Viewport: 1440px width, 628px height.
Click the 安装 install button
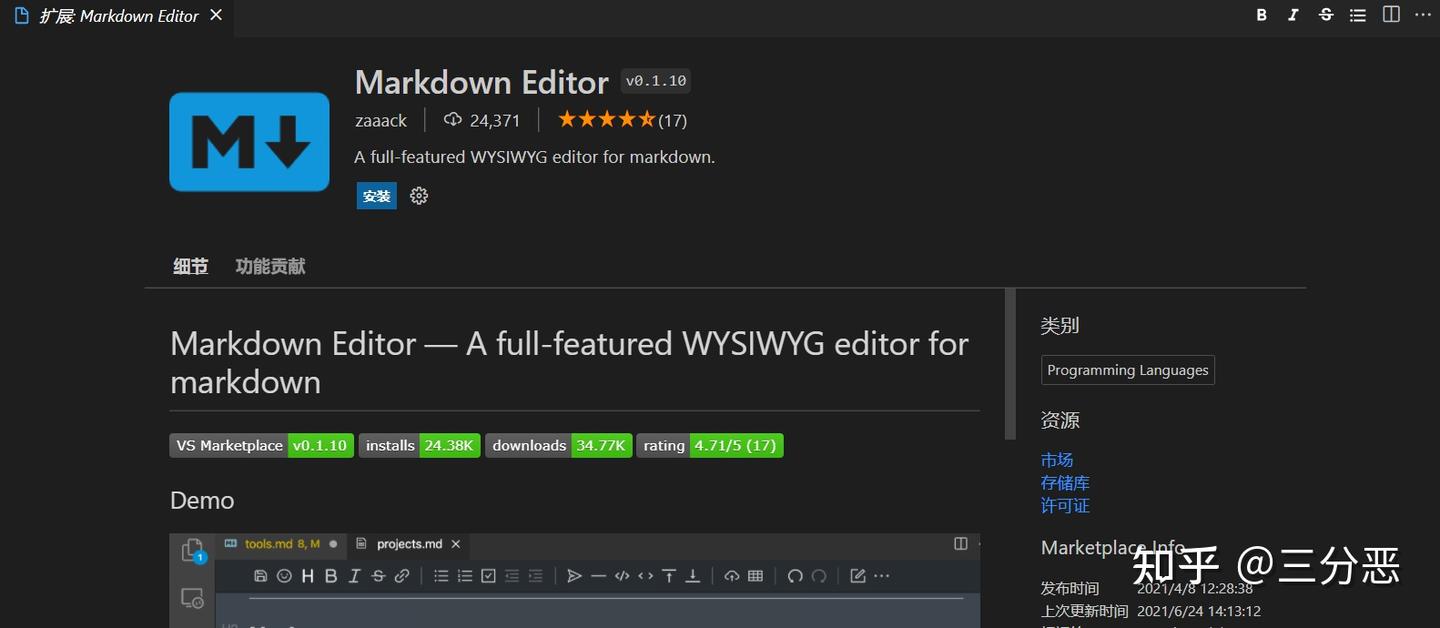click(x=376, y=196)
